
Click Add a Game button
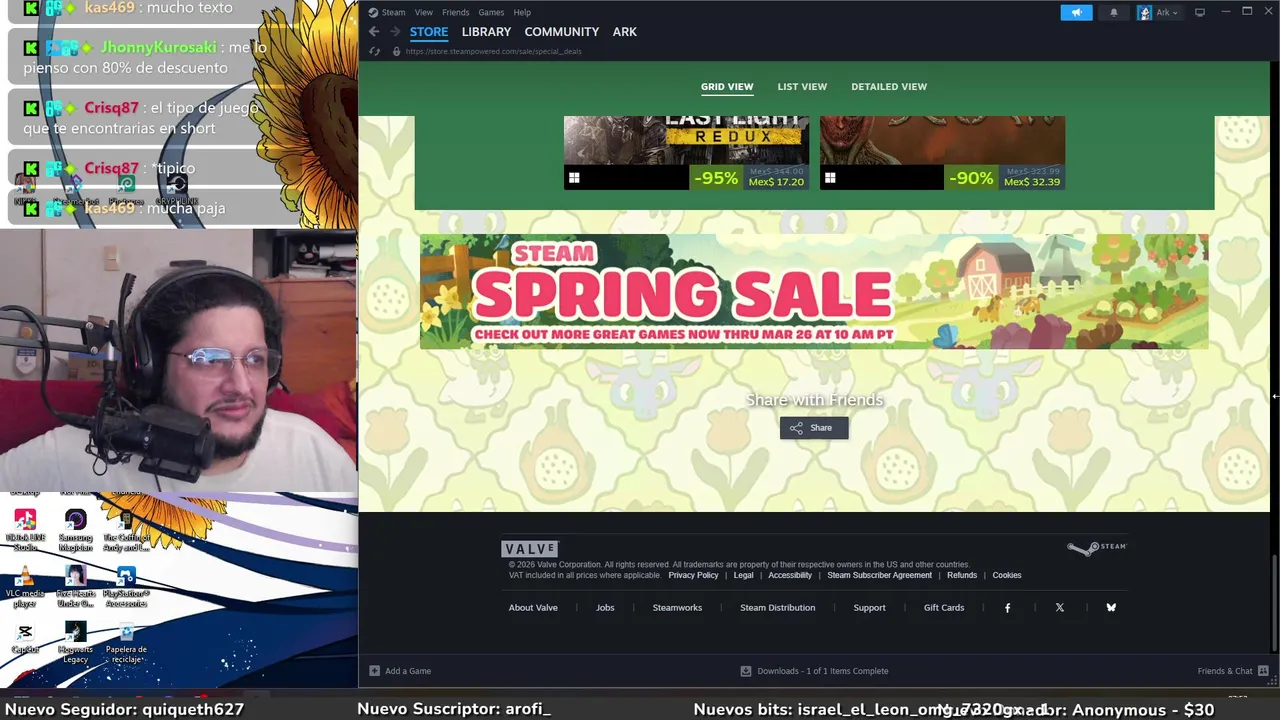tap(400, 671)
